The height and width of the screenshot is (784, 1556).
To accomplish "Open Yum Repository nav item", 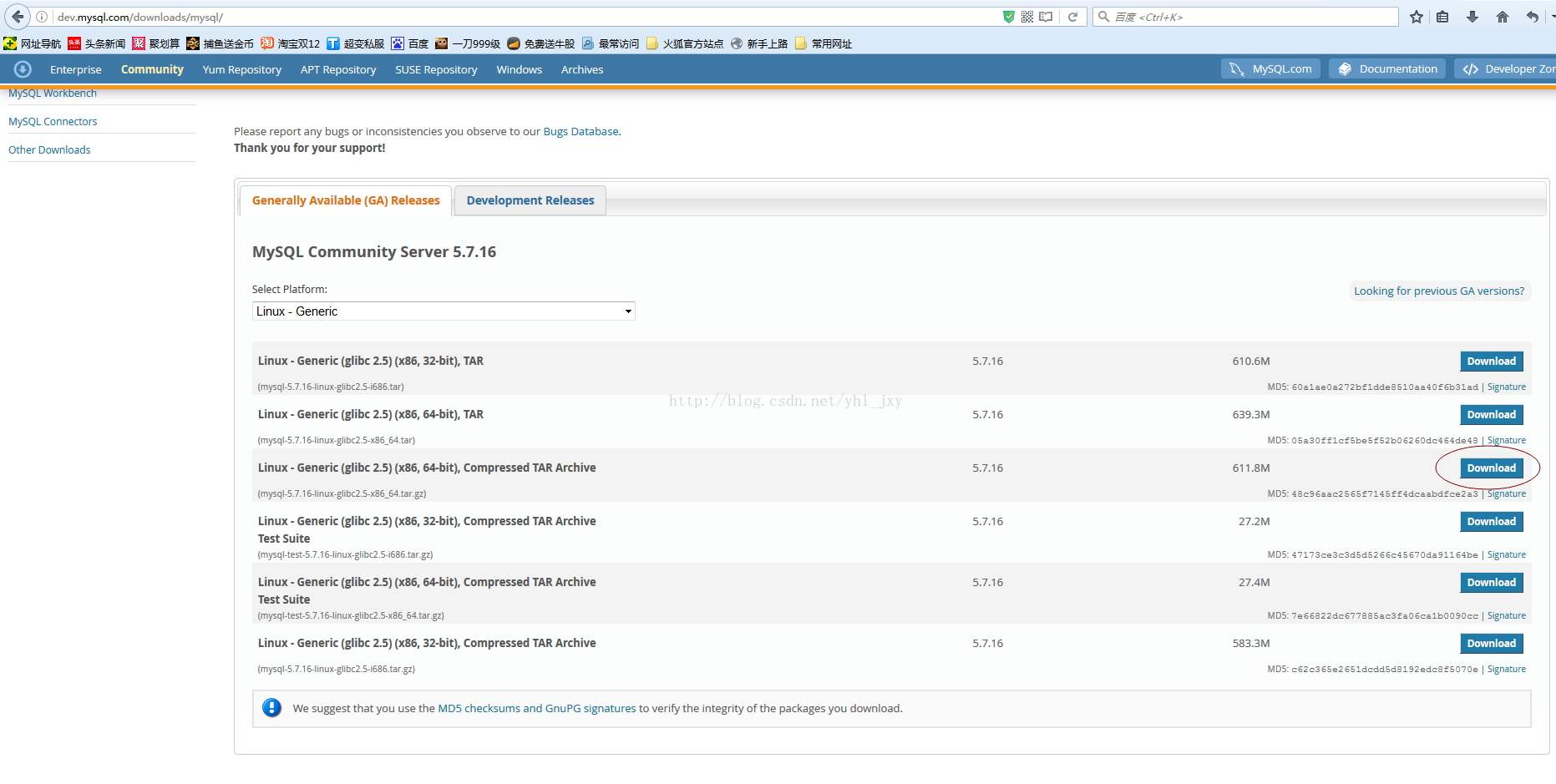I will (x=242, y=69).
